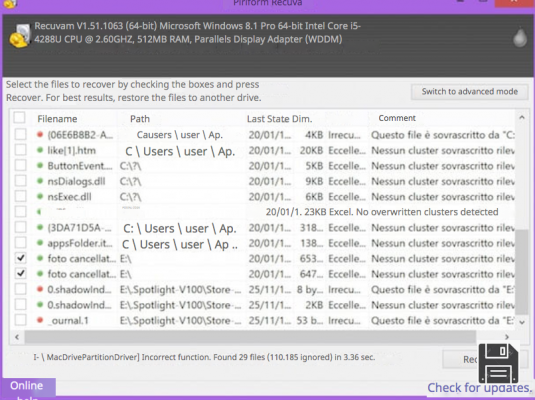Click the list scroll-up arrow near Comment
This screenshot has height=400, width=535.
coord(522,118)
